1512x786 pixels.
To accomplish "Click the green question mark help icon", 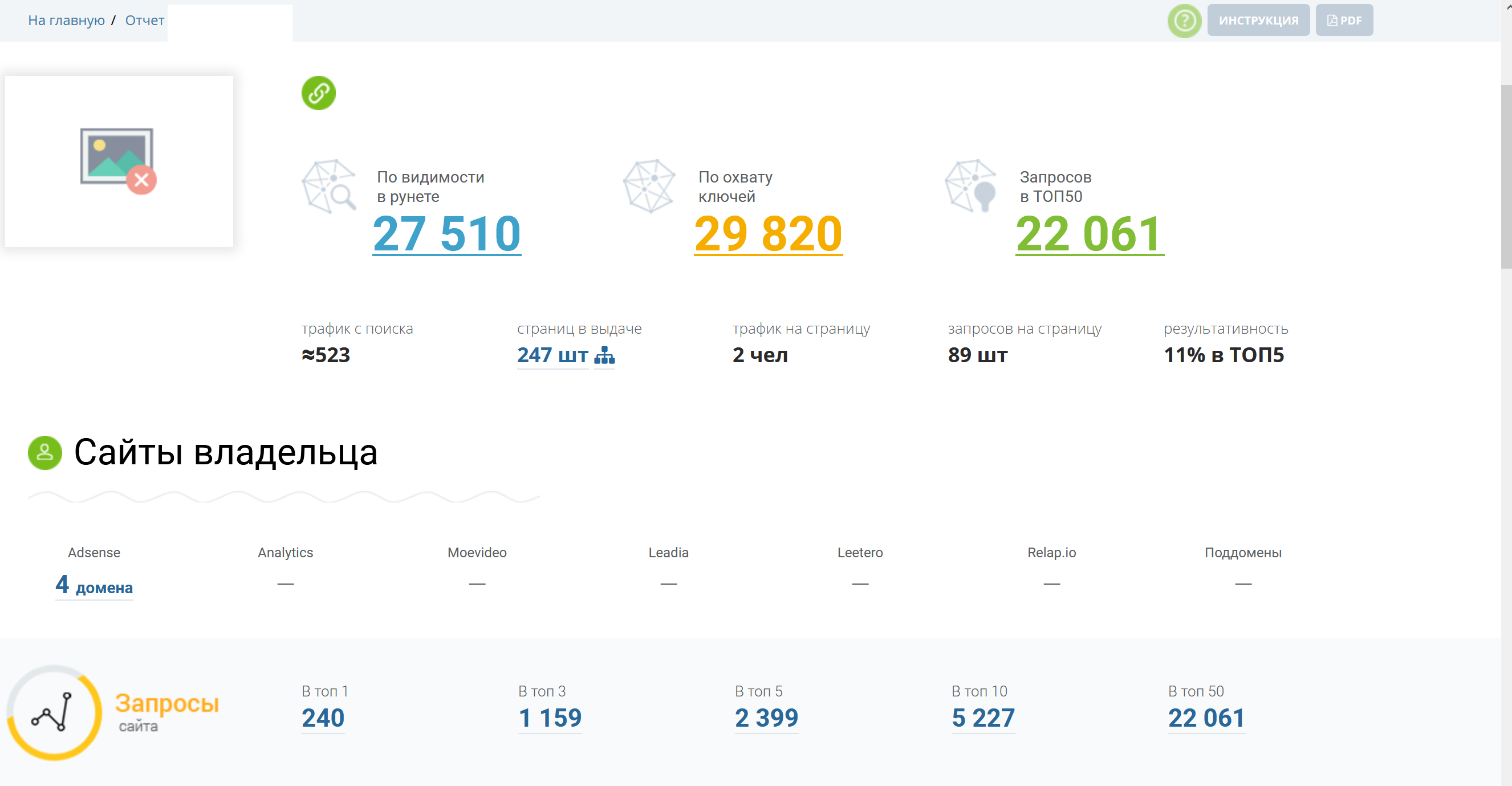I will pyautogui.click(x=1184, y=21).
